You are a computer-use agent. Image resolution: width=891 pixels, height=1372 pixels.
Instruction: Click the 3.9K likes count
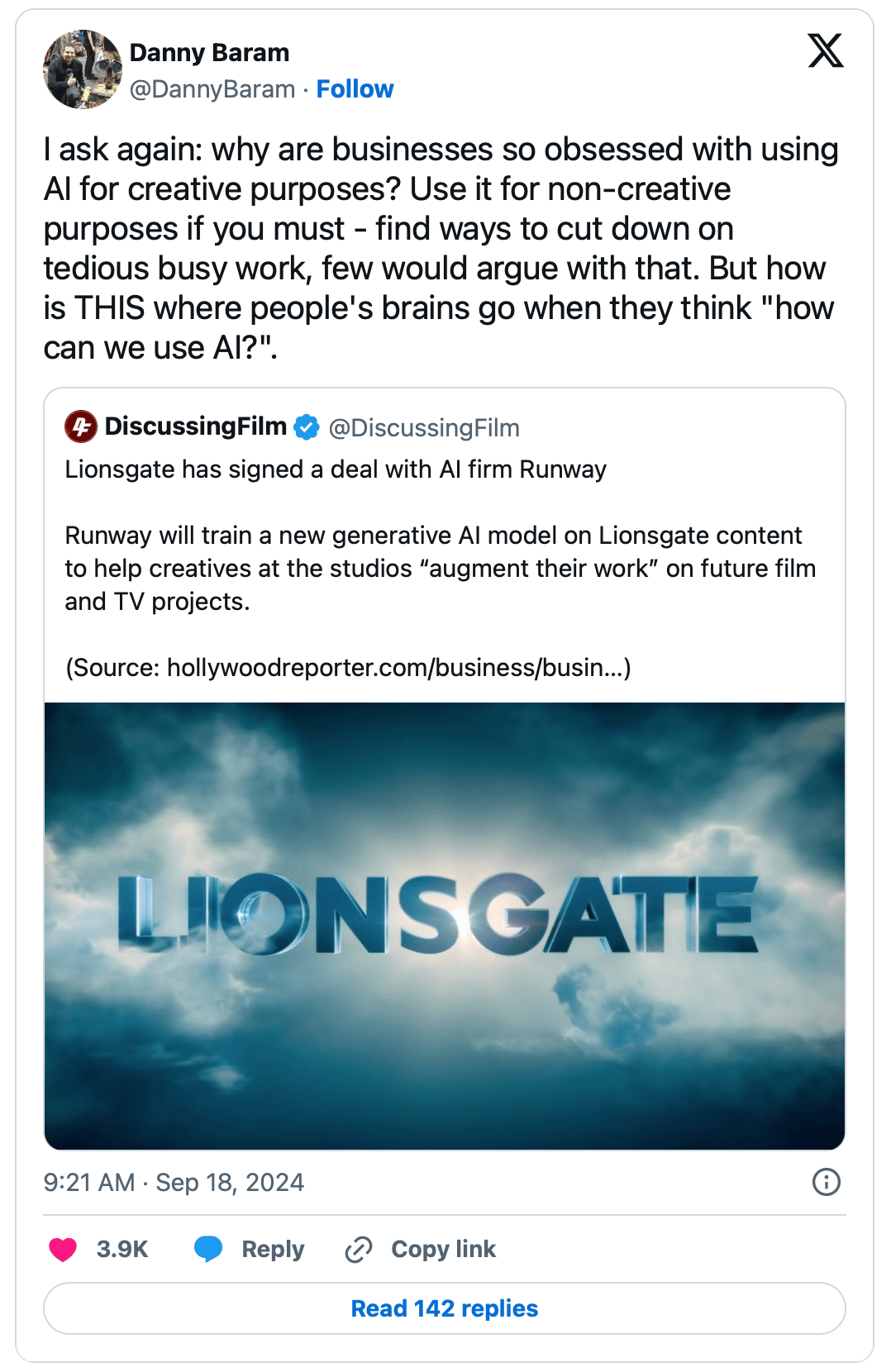click(x=122, y=1249)
